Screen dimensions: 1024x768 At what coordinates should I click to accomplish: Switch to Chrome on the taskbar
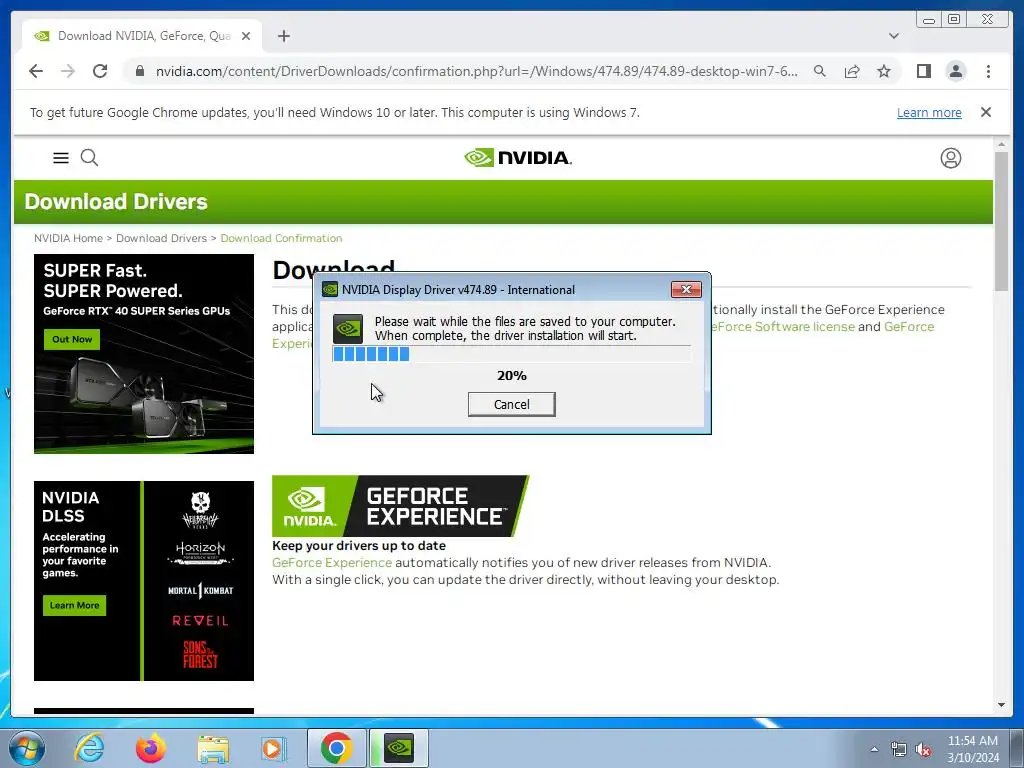click(336, 748)
